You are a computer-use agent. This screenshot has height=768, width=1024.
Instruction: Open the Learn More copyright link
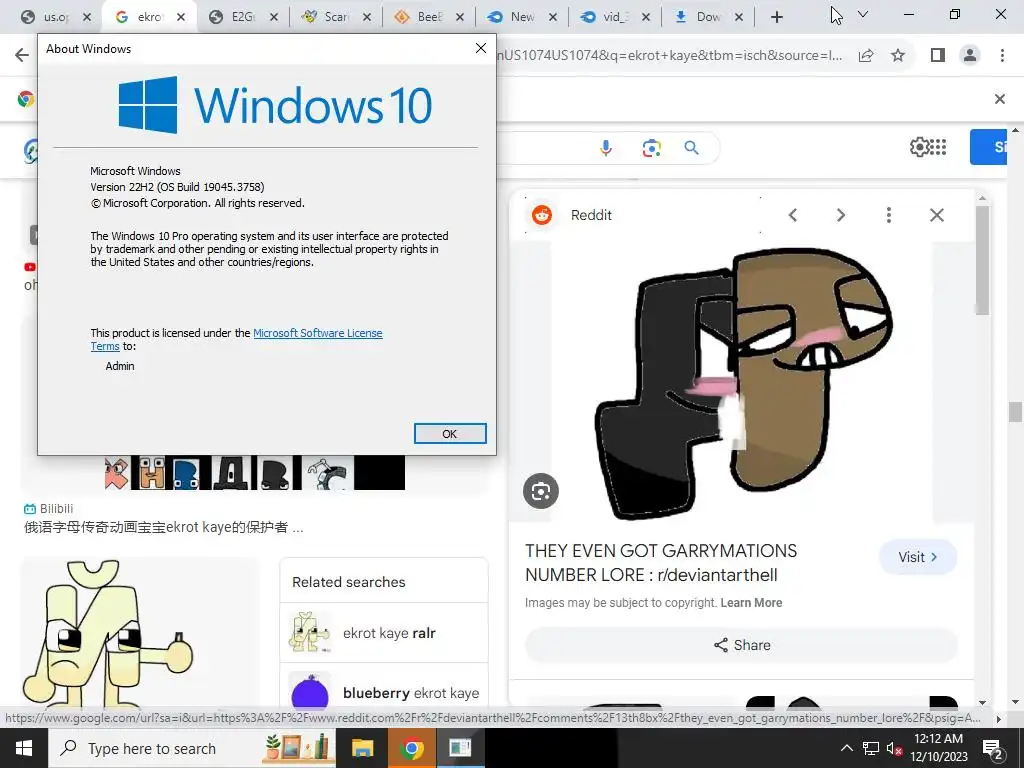click(x=751, y=603)
